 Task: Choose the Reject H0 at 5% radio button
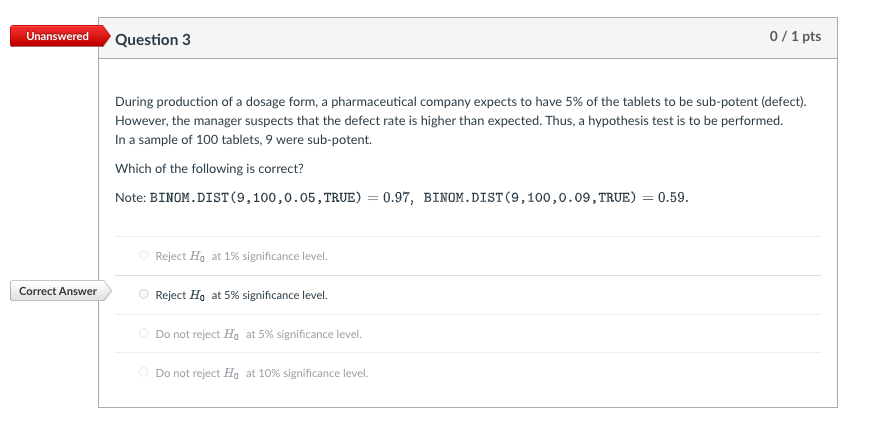(144, 295)
